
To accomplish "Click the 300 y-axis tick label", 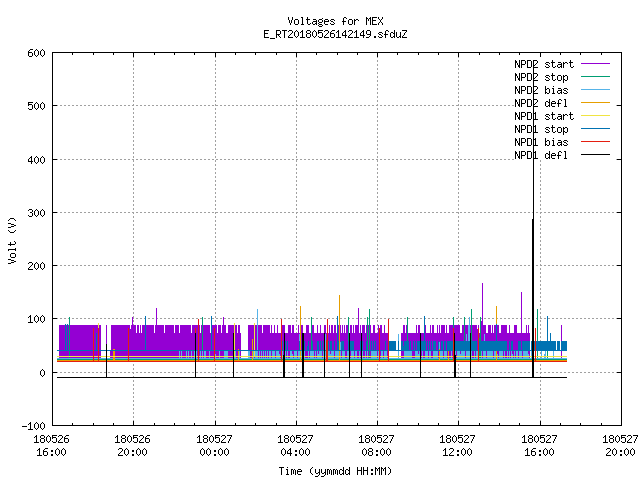I will [x=36, y=213].
